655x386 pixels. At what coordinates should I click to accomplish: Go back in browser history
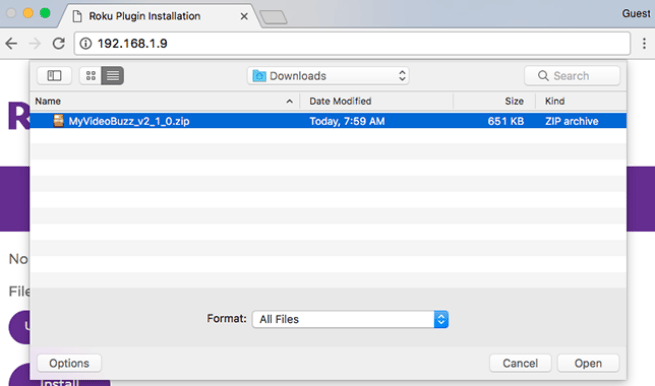click(12, 43)
